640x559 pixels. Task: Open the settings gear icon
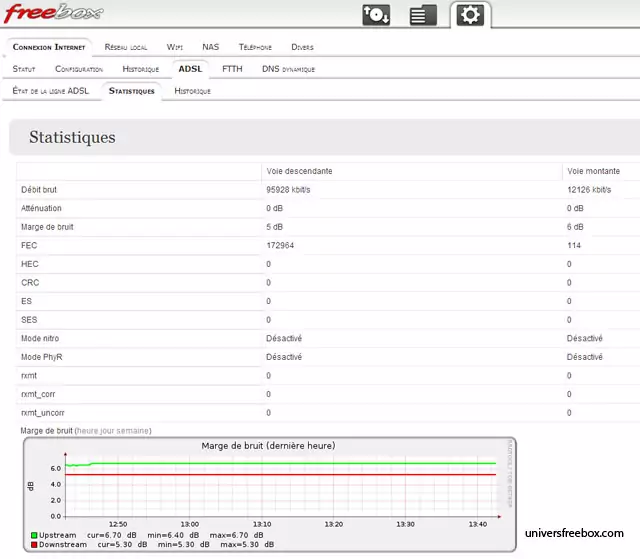tap(470, 15)
